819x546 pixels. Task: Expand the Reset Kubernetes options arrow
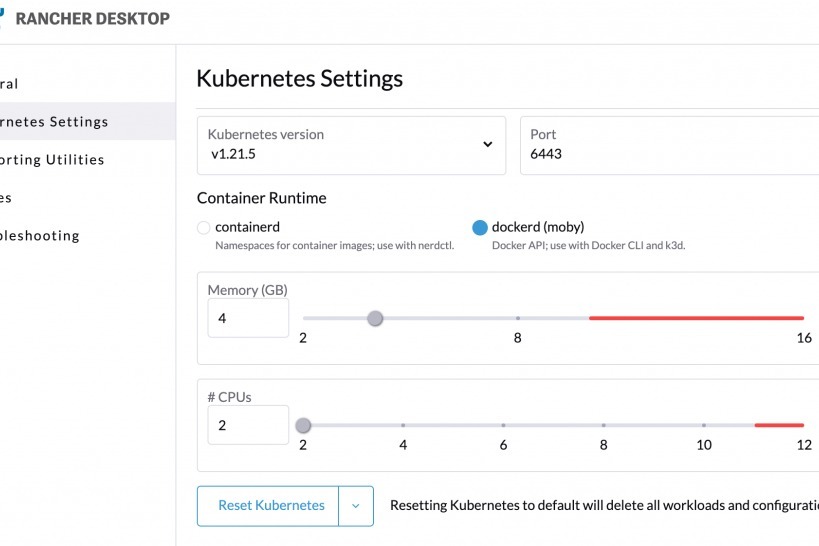(x=356, y=506)
